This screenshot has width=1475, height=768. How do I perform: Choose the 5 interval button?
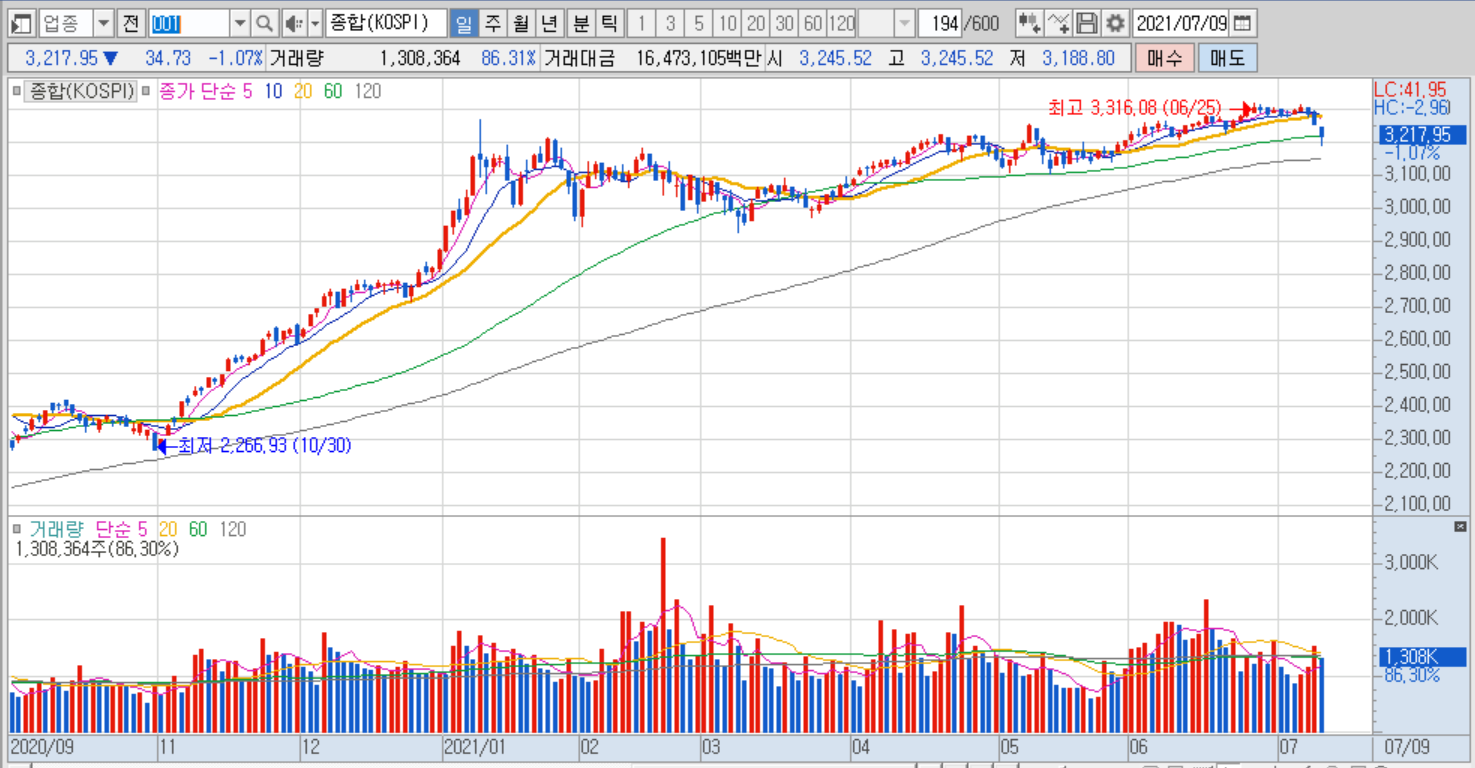click(698, 23)
